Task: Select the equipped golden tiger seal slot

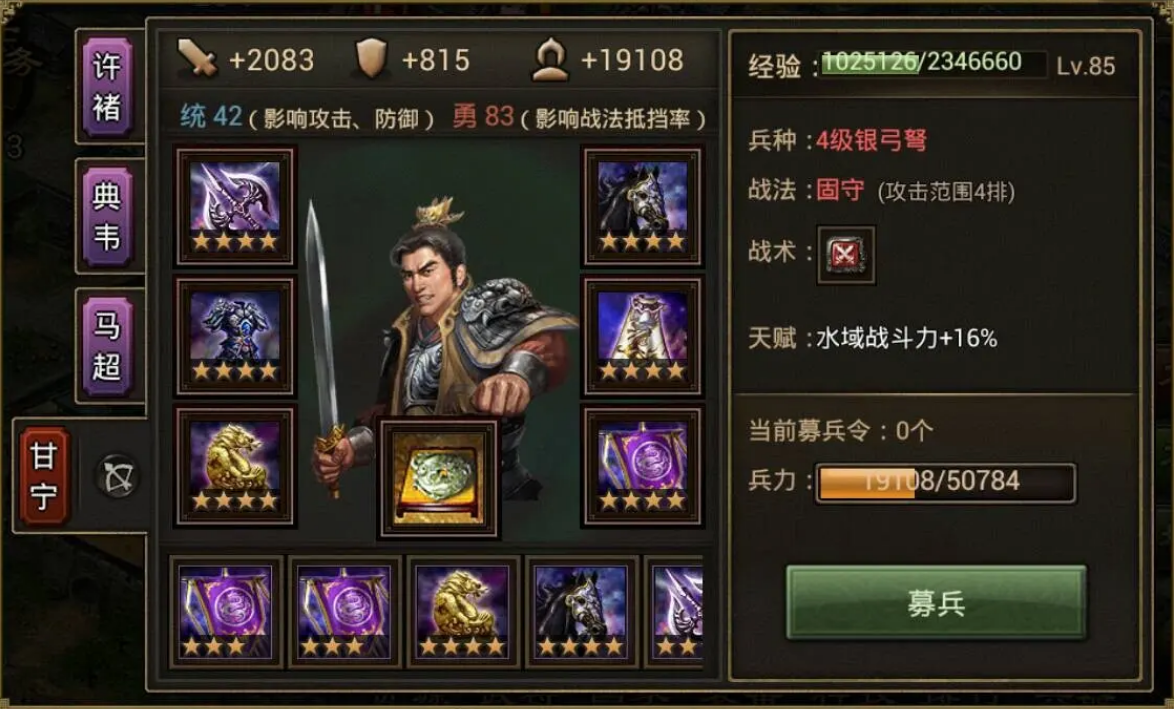Action: 235,466
